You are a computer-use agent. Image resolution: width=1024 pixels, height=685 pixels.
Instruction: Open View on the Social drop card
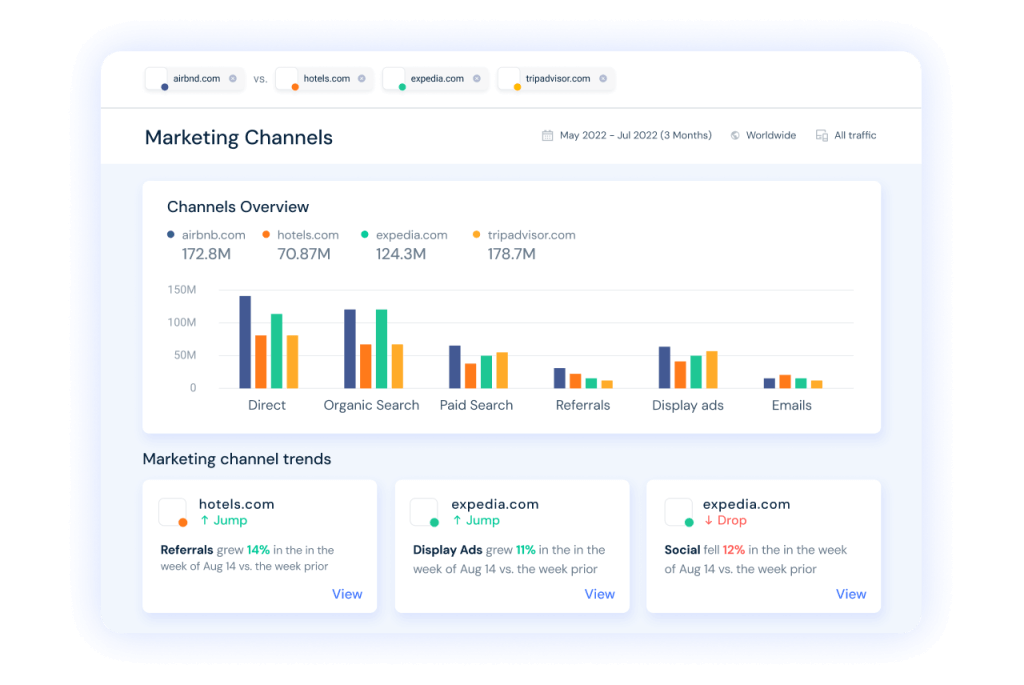coord(851,594)
